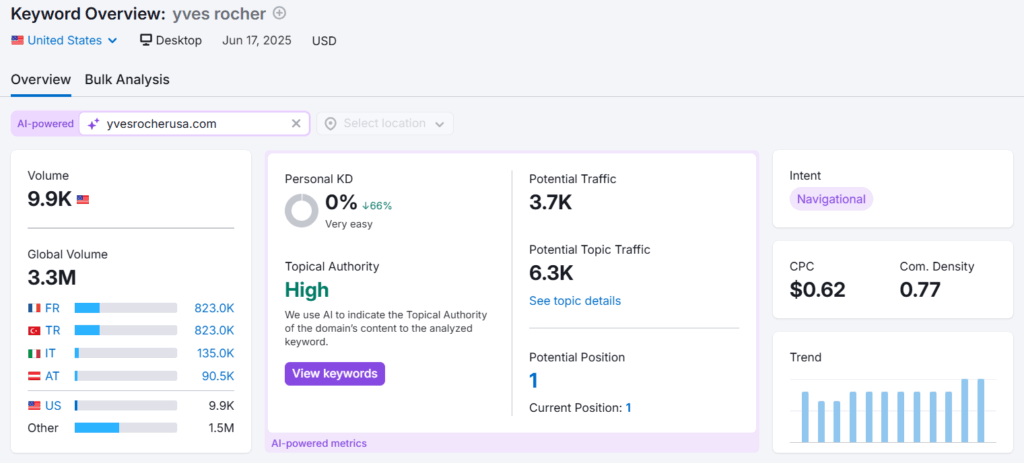Click the Other volume bar

tap(125, 428)
